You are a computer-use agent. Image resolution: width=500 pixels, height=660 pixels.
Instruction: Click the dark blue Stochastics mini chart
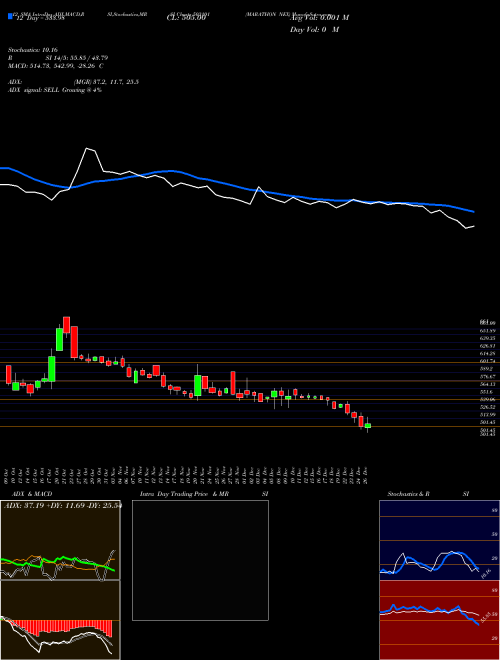tap(439, 540)
